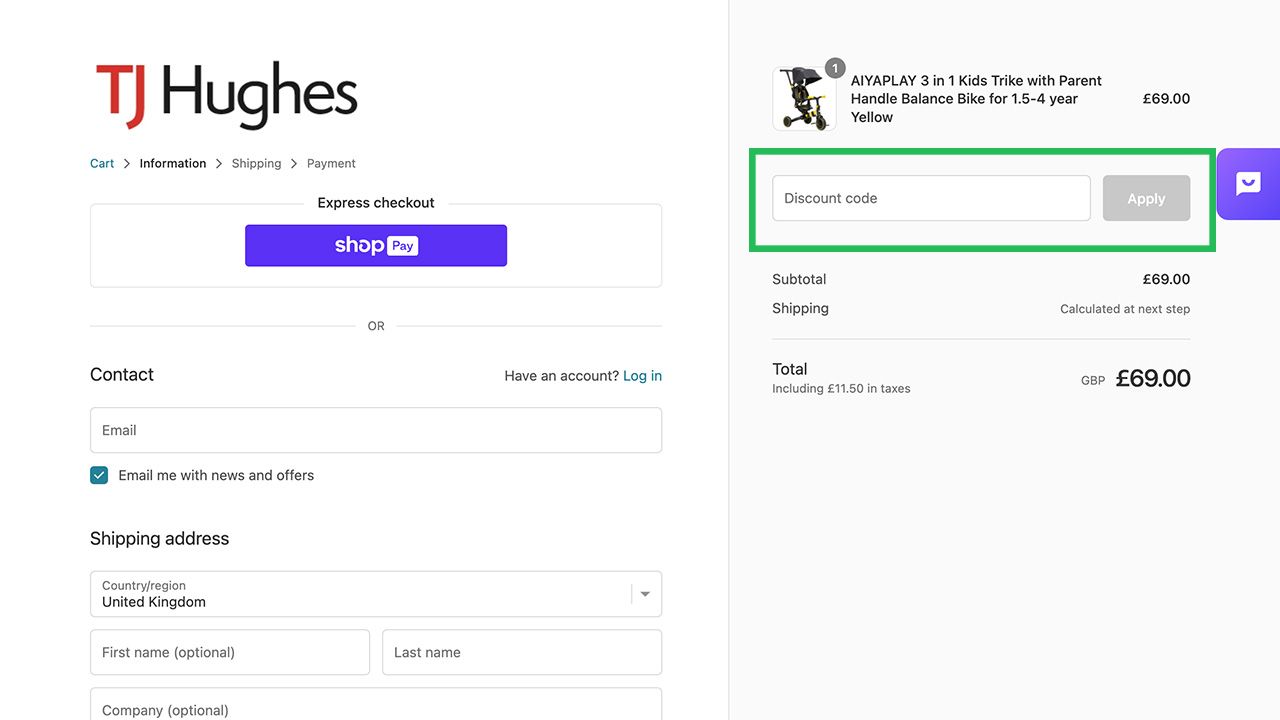Select the Payment breadcrumb step
Screen dimensions: 1280x720
pyautogui.click(x=331, y=163)
